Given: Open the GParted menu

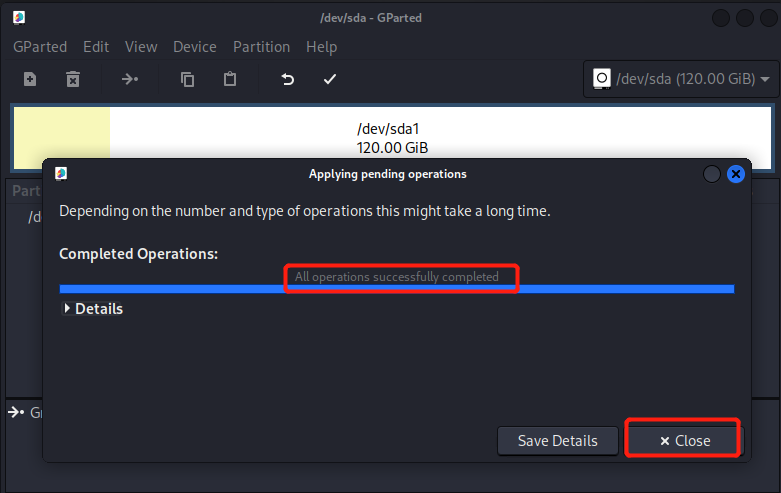Looking at the screenshot, I should tap(40, 47).
